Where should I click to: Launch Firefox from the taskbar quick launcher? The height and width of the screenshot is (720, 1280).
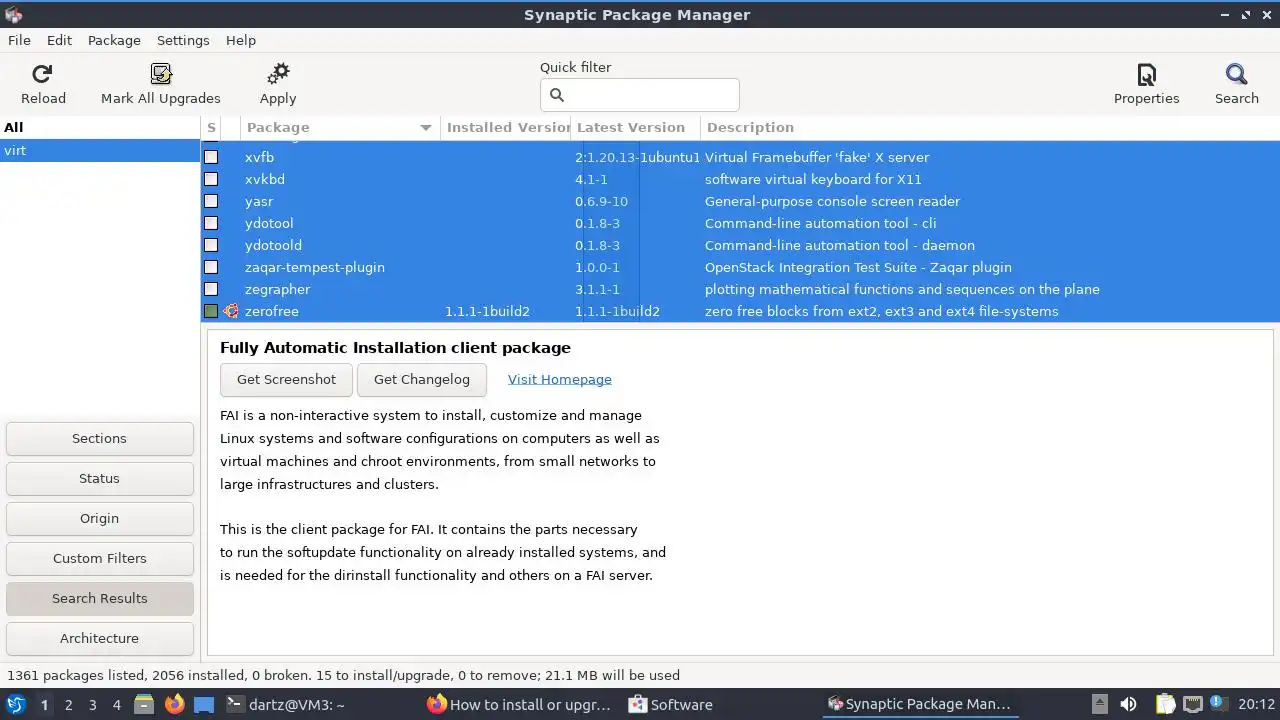[174, 704]
